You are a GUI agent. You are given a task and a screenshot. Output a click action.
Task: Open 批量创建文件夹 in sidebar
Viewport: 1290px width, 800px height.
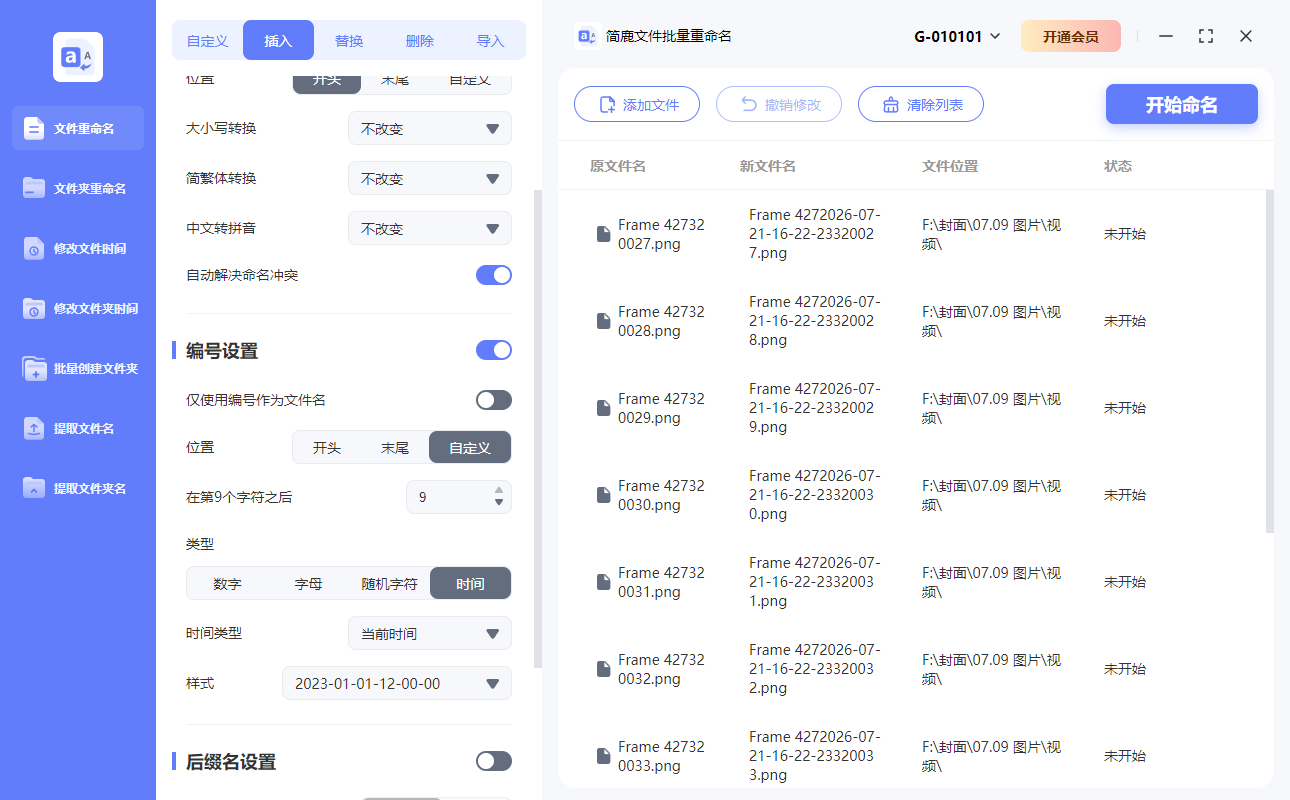click(78, 368)
